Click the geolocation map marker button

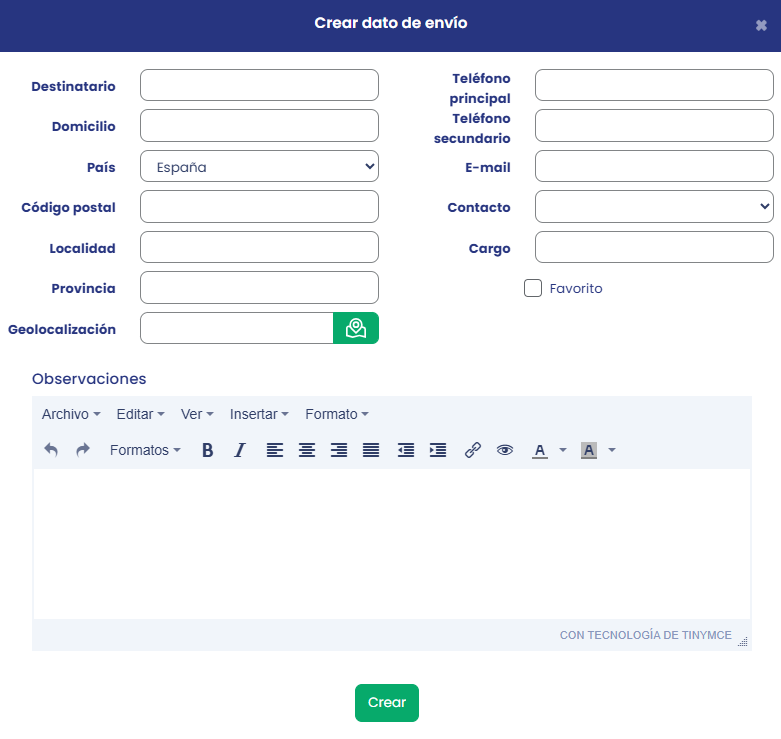tap(356, 328)
